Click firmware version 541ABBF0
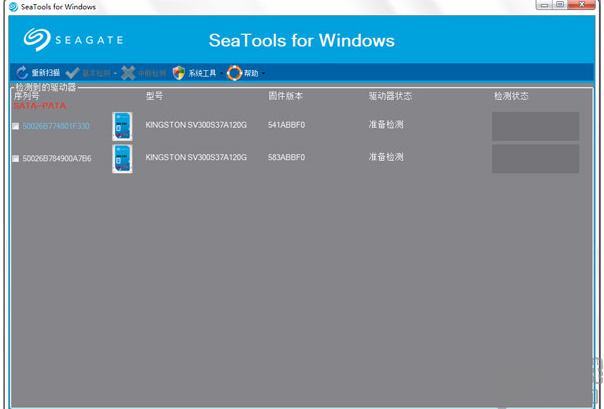Screen dimensions: 604x409 click(287, 125)
